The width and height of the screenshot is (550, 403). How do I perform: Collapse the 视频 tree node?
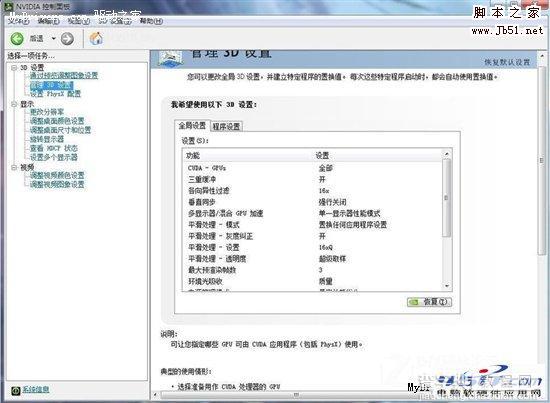(14, 167)
